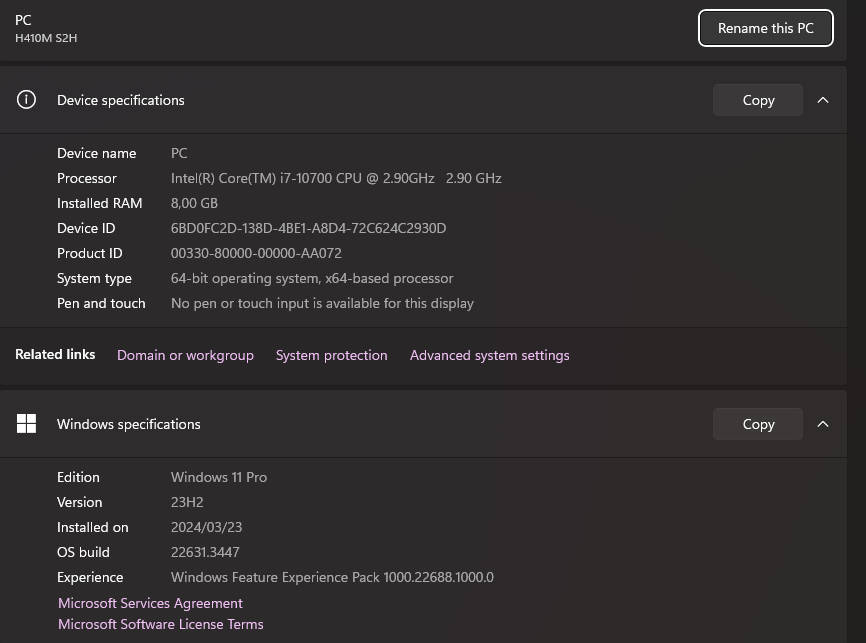Click the OS build number 22631.3447
The image size is (866, 643).
click(x=205, y=552)
